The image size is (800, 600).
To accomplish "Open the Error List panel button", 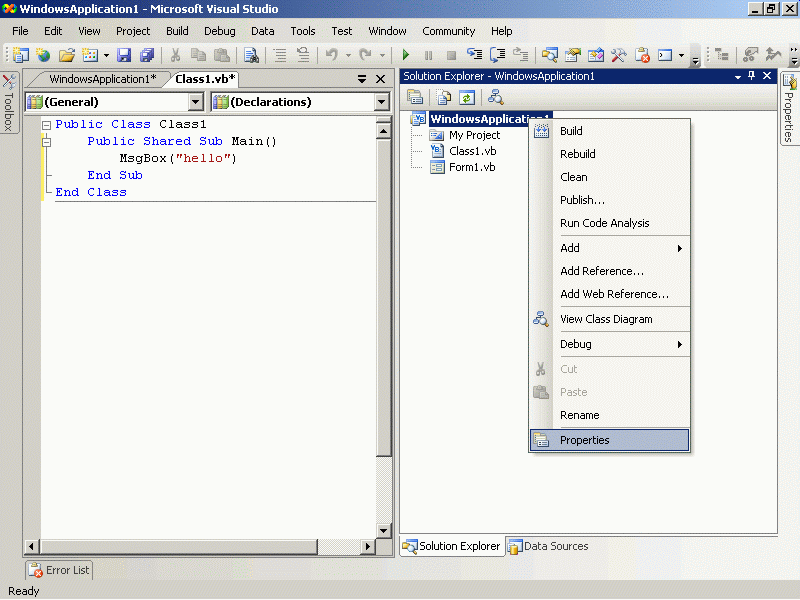I will [59, 570].
